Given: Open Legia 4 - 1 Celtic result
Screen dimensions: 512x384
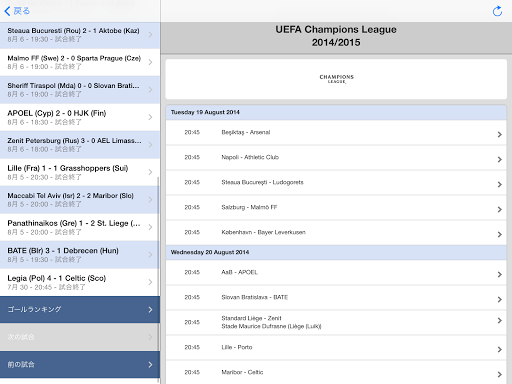Looking at the screenshot, I should pos(80,282).
